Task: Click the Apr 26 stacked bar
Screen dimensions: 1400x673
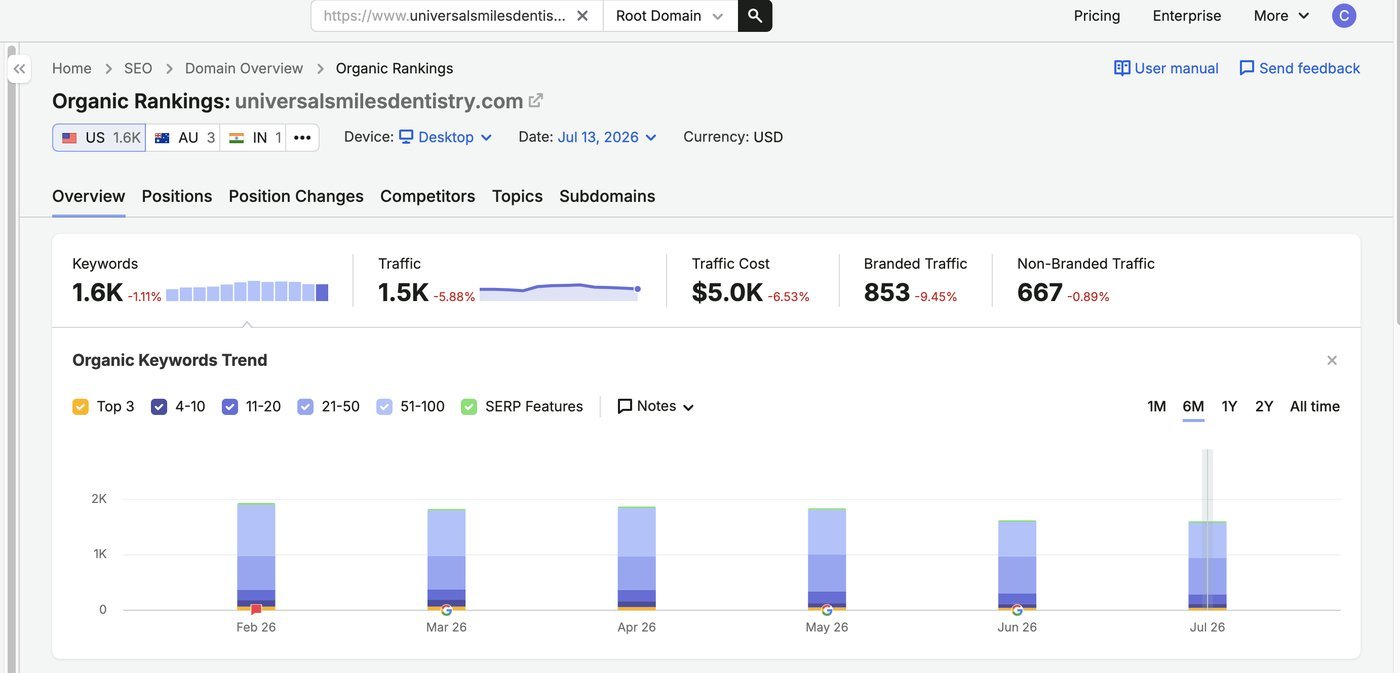Action: pyautogui.click(x=637, y=558)
